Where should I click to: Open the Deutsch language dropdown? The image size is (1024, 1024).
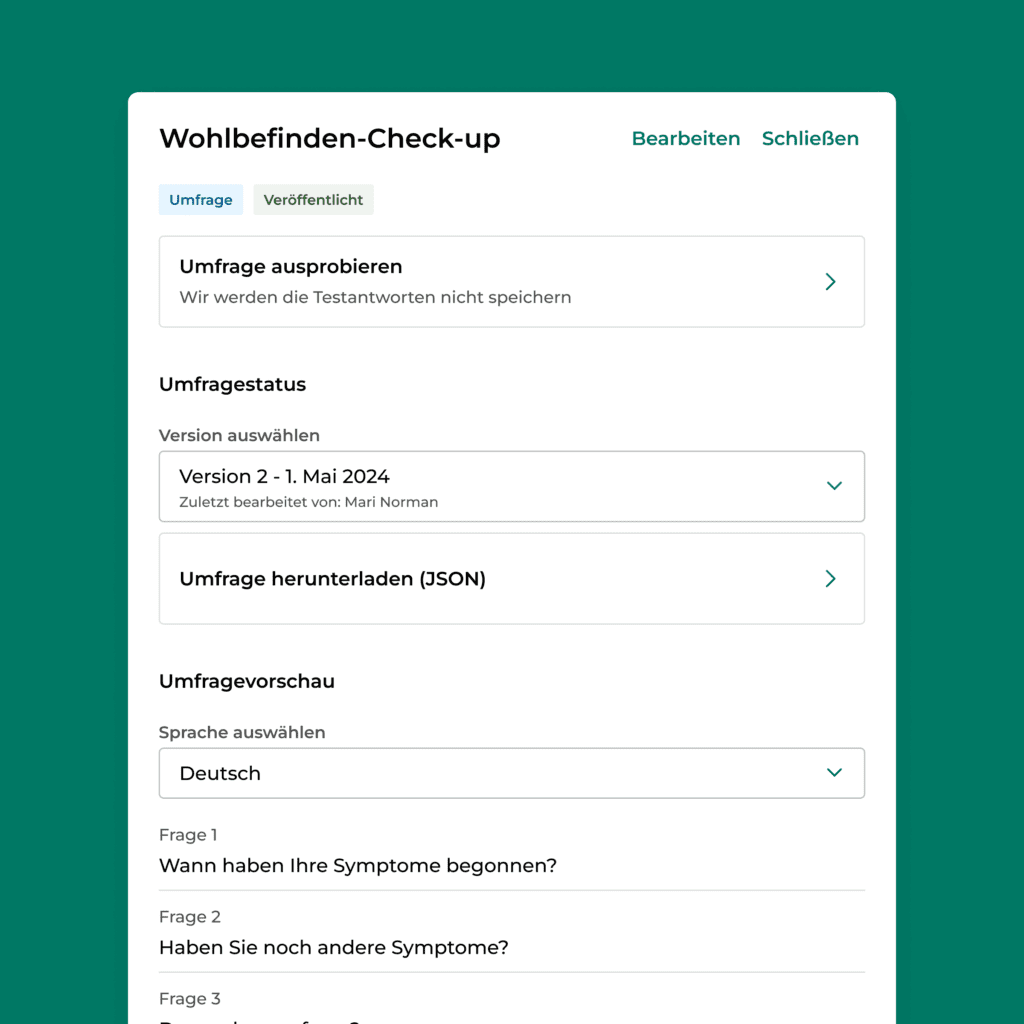coord(511,773)
